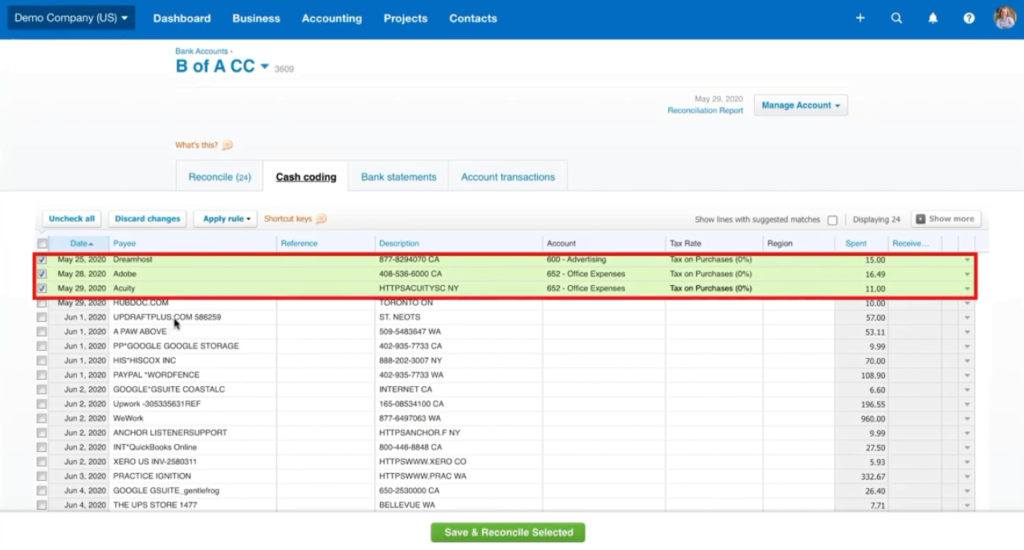This screenshot has width=1024, height=550.
Task: Click the Show more button
Action: pyautogui.click(x=945, y=219)
